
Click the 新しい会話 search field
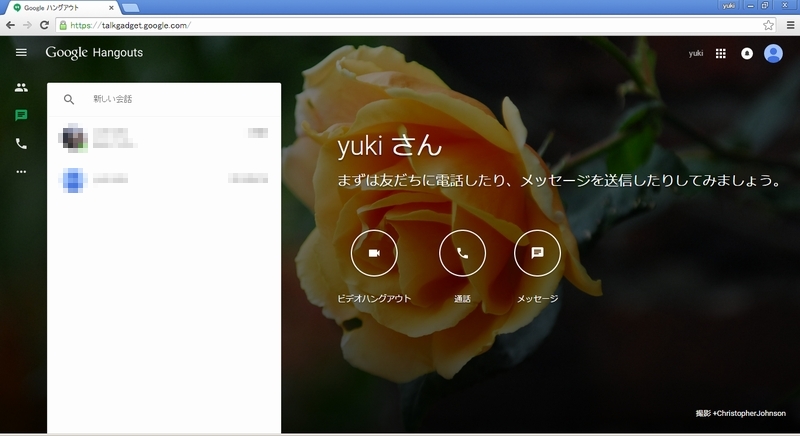(x=163, y=99)
